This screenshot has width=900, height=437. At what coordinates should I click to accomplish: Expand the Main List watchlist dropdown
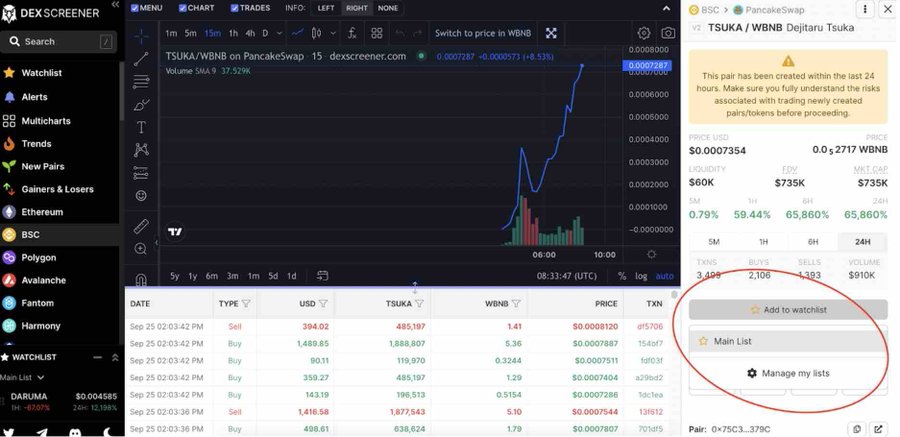[x=22, y=377]
